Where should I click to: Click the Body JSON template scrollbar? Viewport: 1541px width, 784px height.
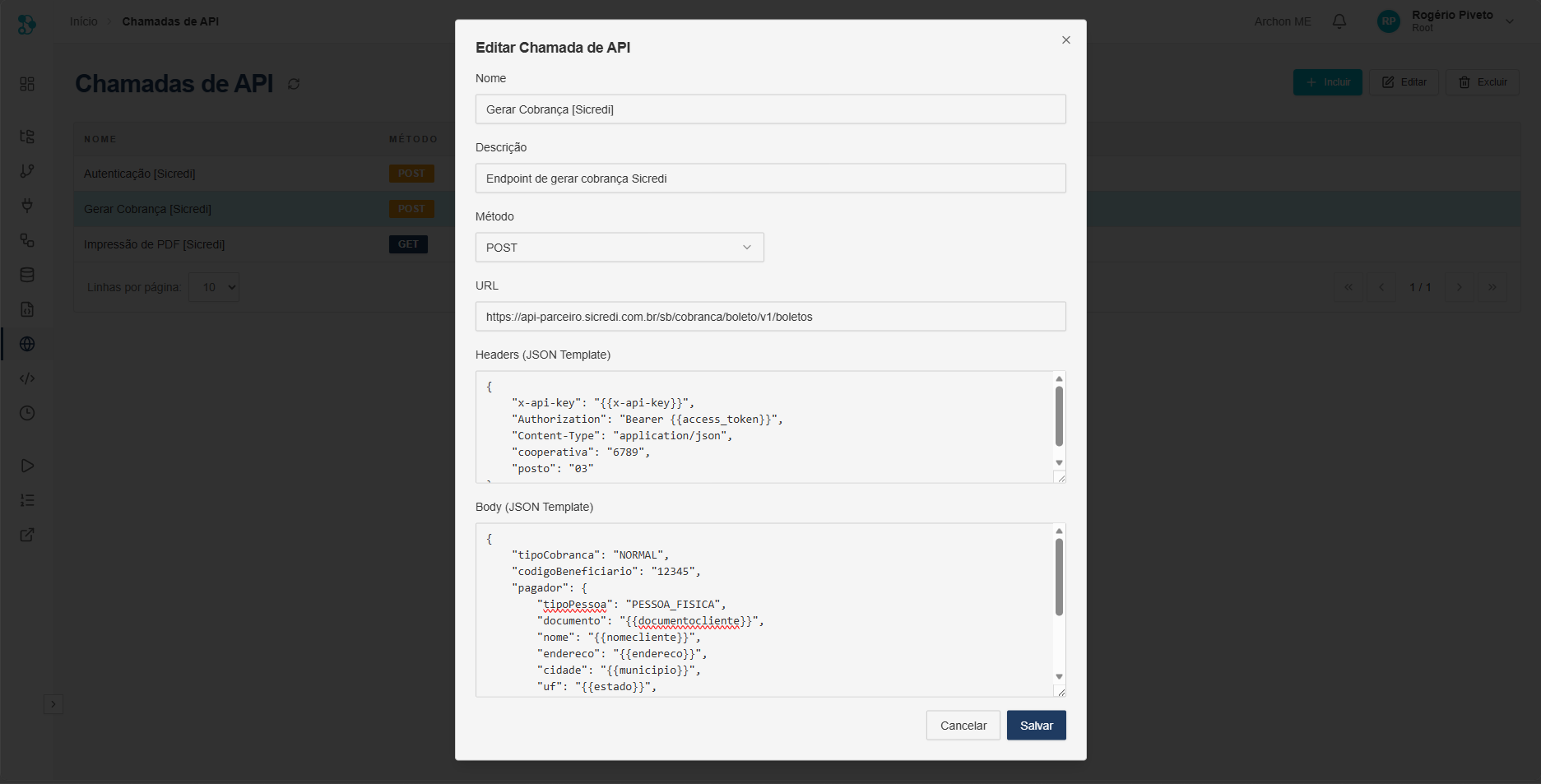(x=1059, y=578)
